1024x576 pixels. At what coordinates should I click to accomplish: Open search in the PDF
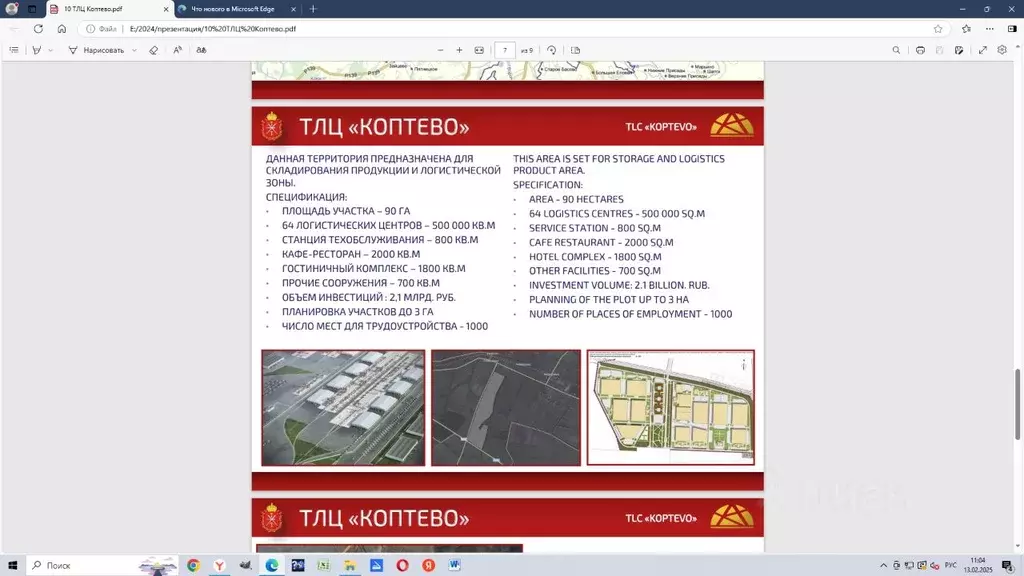896,50
